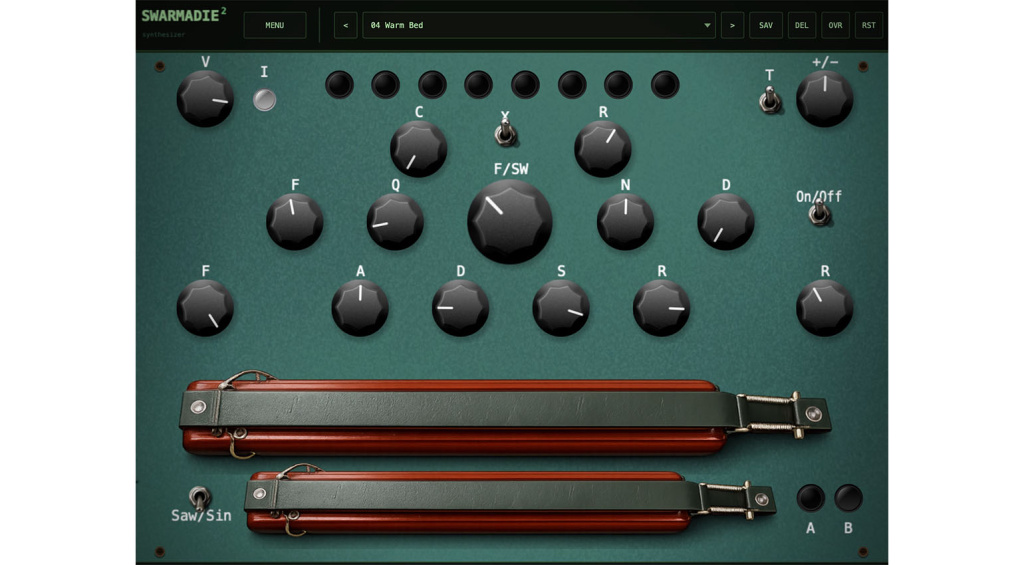Open the MENU button
Screen dimensions: 1024x565
(x=274, y=25)
